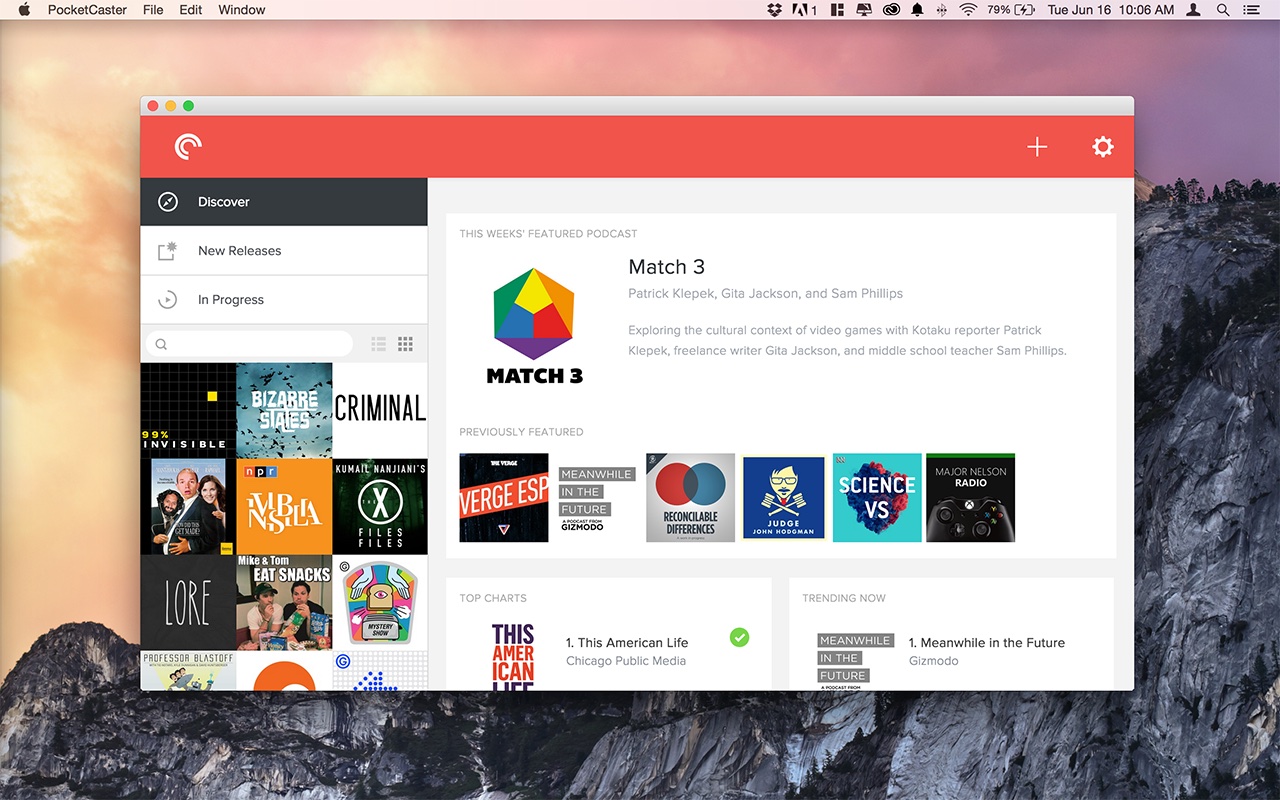Open Judge John Hodgman featured thumbnail
1280x800 pixels.
(784, 498)
